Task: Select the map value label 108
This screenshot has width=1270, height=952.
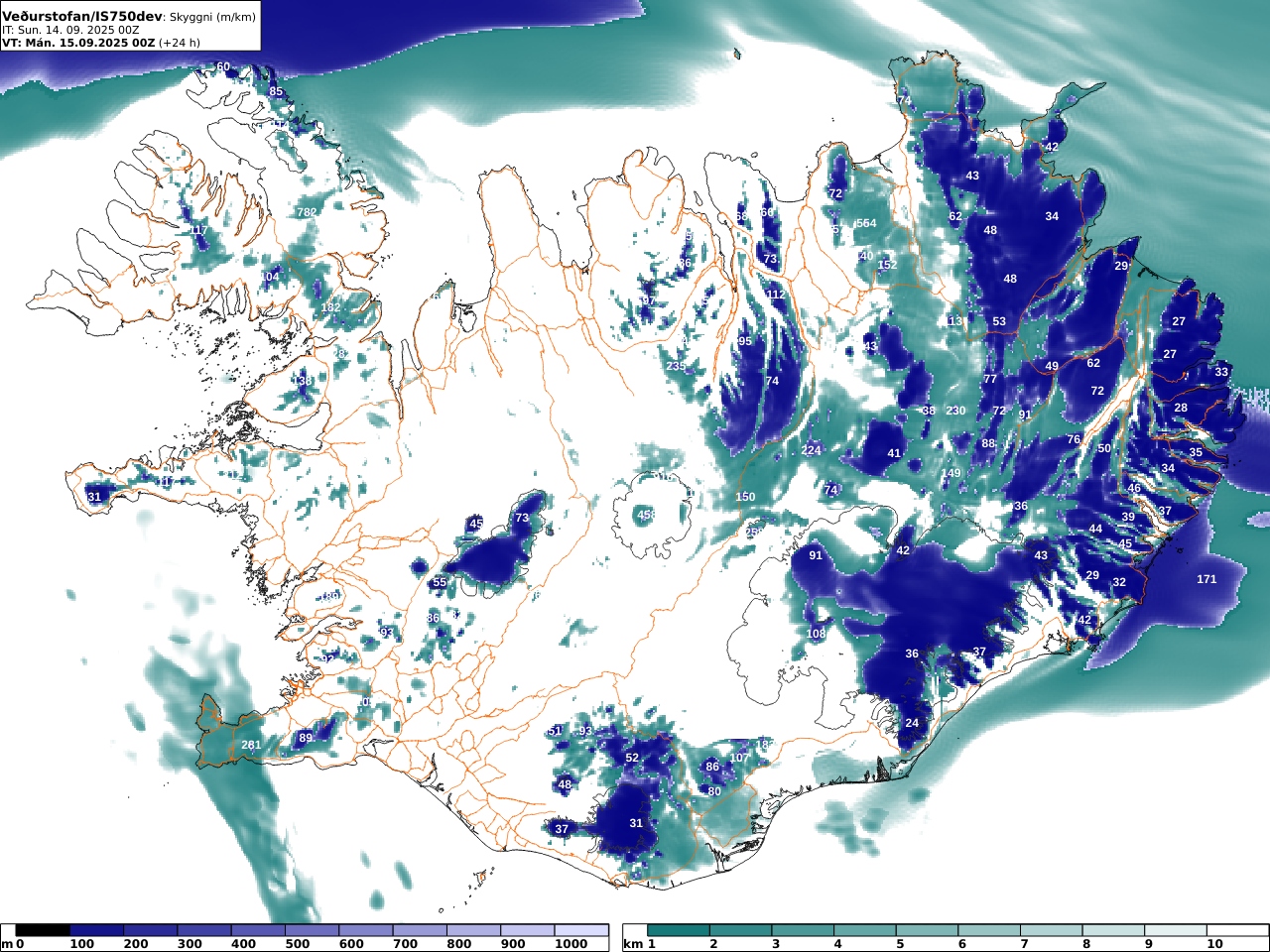Action: coord(817,634)
